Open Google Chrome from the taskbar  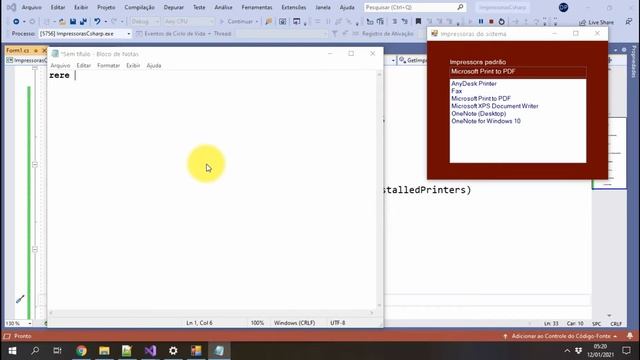click(81, 351)
